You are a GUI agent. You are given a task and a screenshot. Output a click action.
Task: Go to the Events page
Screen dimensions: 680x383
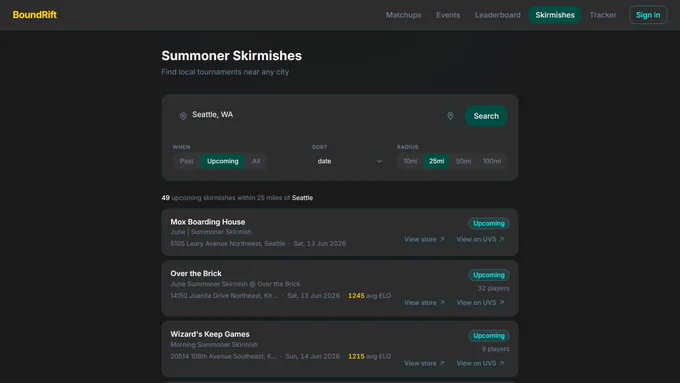[448, 15]
